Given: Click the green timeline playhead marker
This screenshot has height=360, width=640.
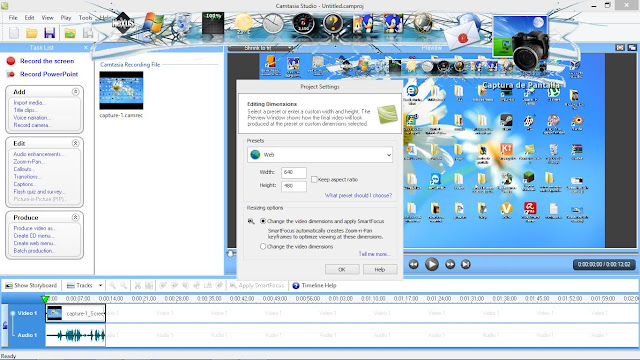Looking at the screenshot, I should pos(45,299).
